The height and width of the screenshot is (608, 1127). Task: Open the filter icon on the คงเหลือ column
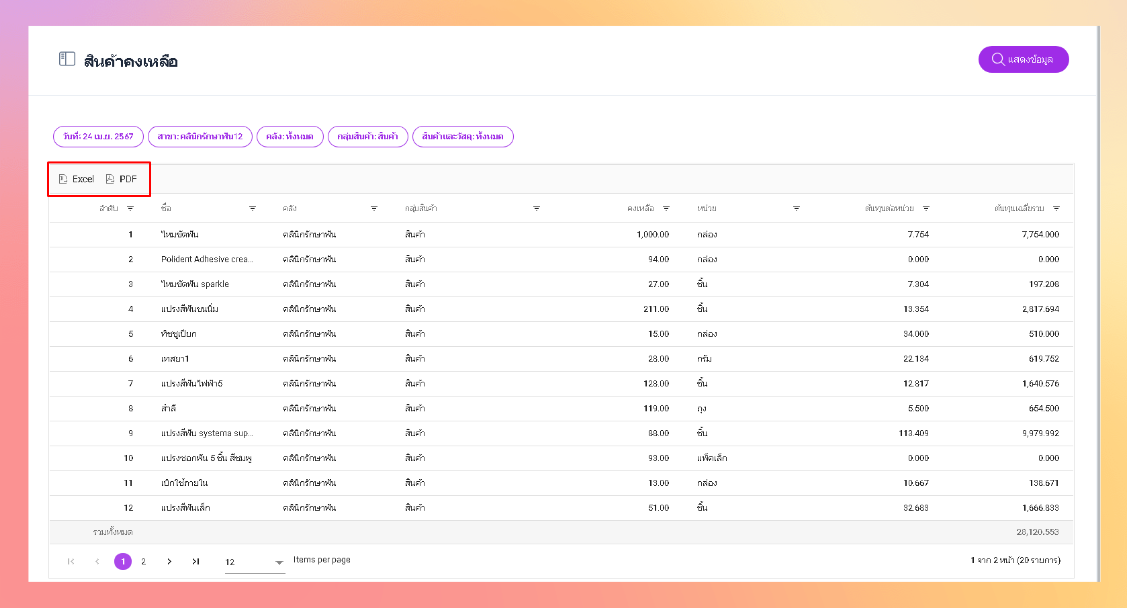[666, 208]
